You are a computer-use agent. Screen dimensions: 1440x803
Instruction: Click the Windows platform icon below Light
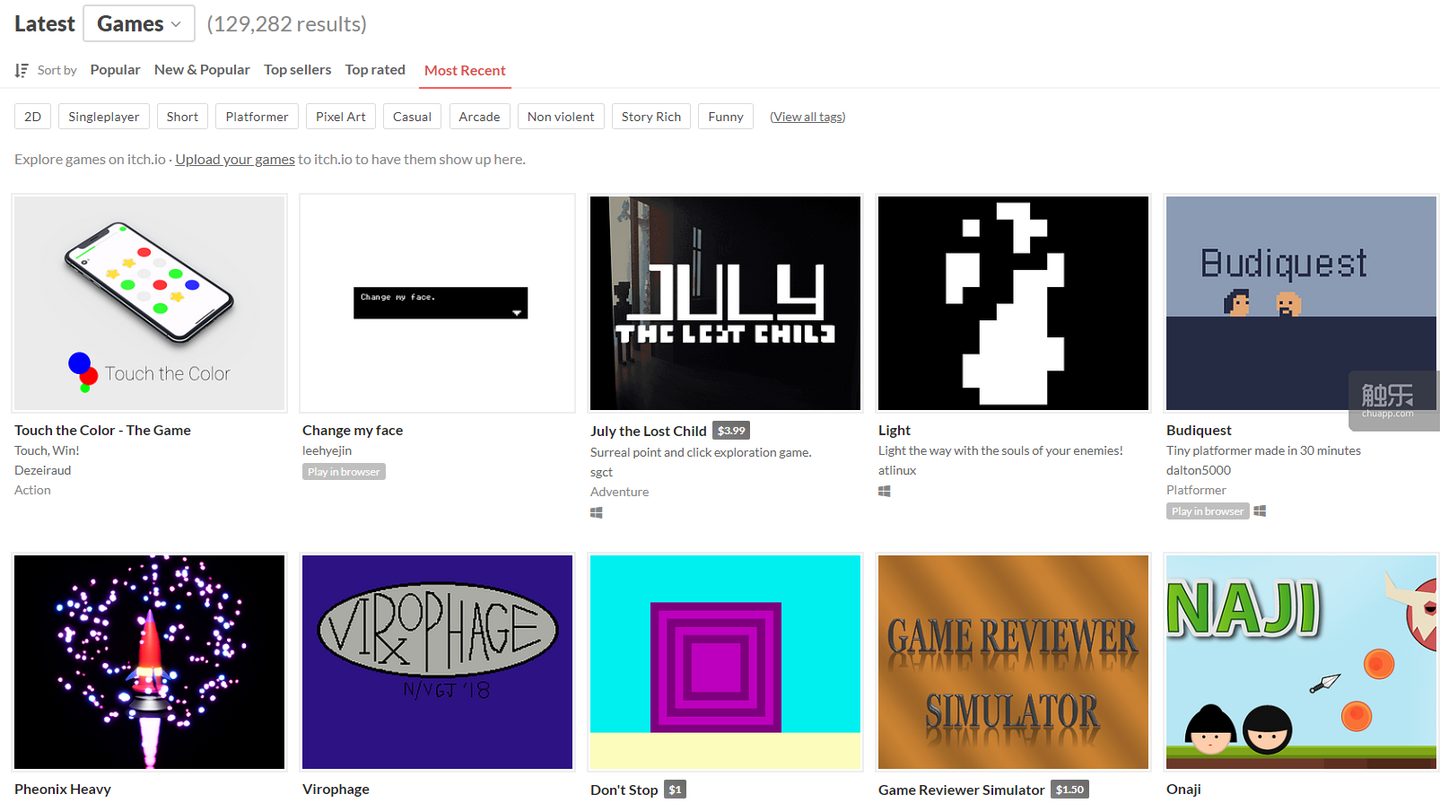click(884, 491)
